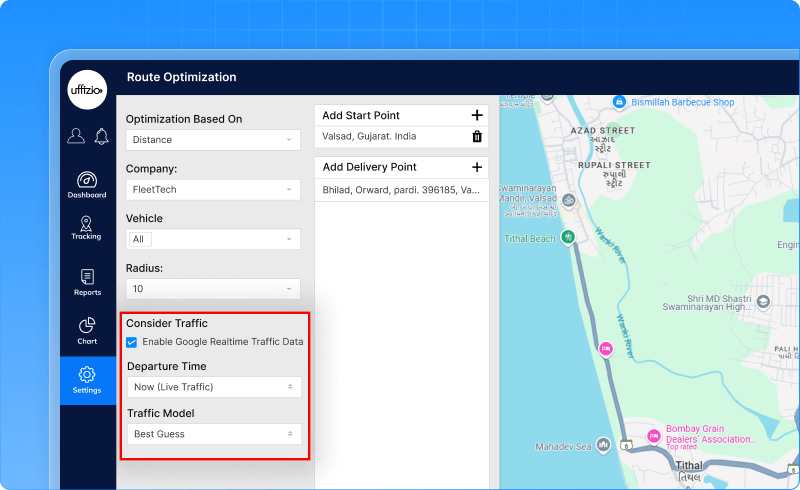Open the Dashboard from the sidebar
800x490 pixels.
tap(87, 185)
